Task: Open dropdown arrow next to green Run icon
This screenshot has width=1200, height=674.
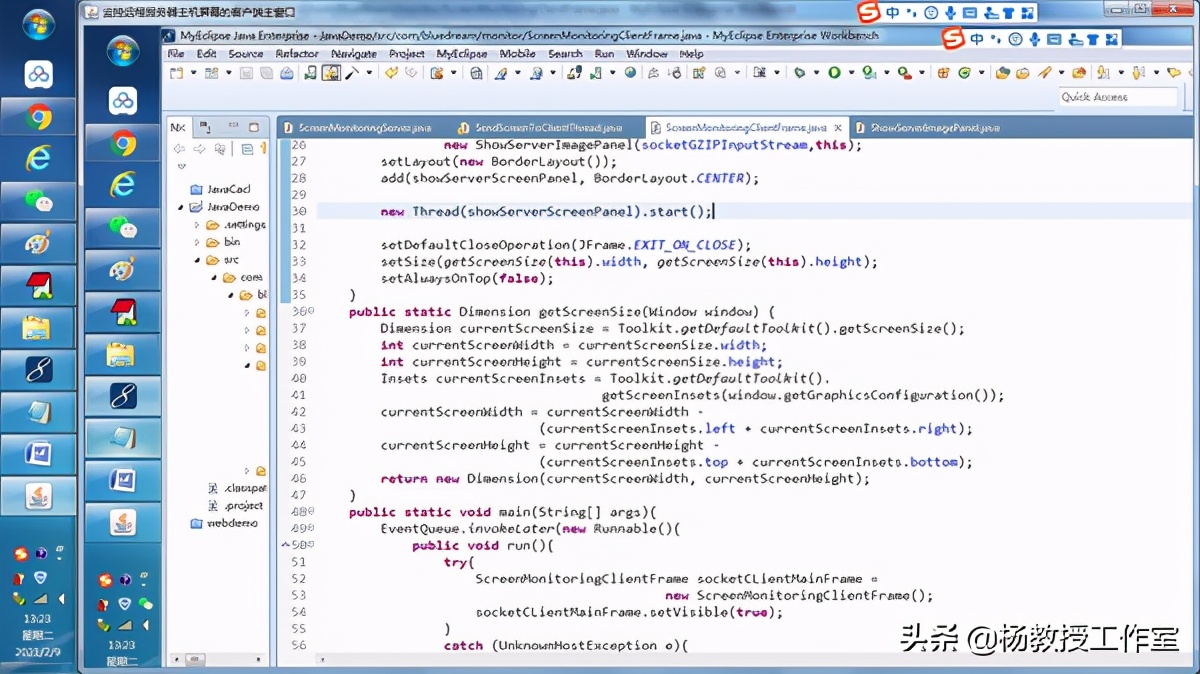Action: pyautogui.click(x=852, y=72)
